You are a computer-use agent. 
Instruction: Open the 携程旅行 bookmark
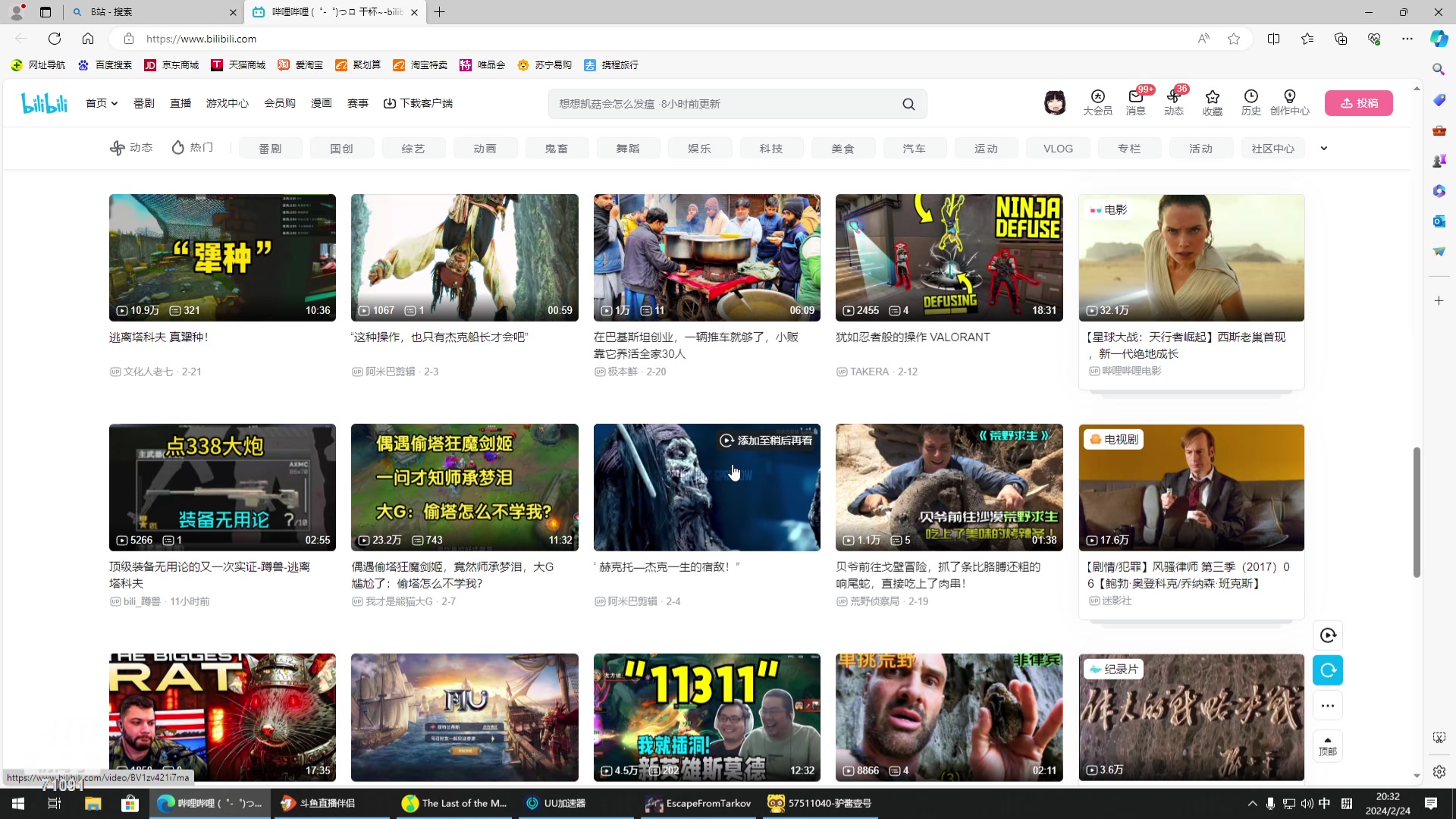(611, 65)
